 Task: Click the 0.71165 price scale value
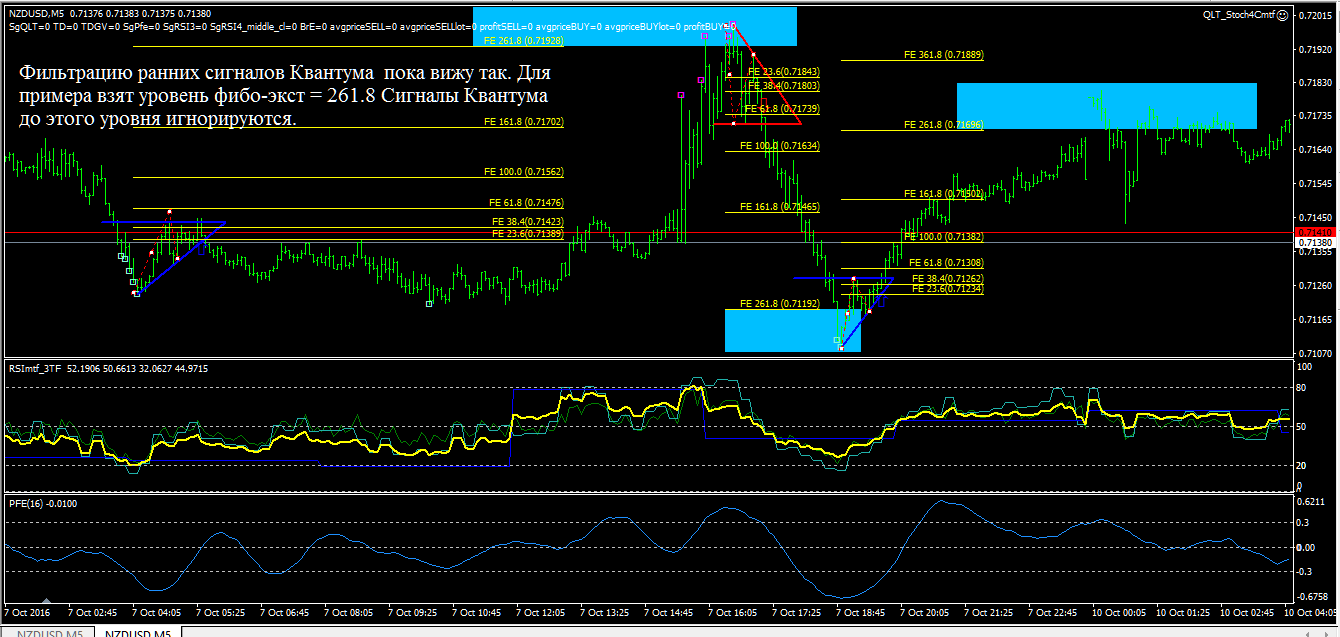click(x=1317, y=320)
